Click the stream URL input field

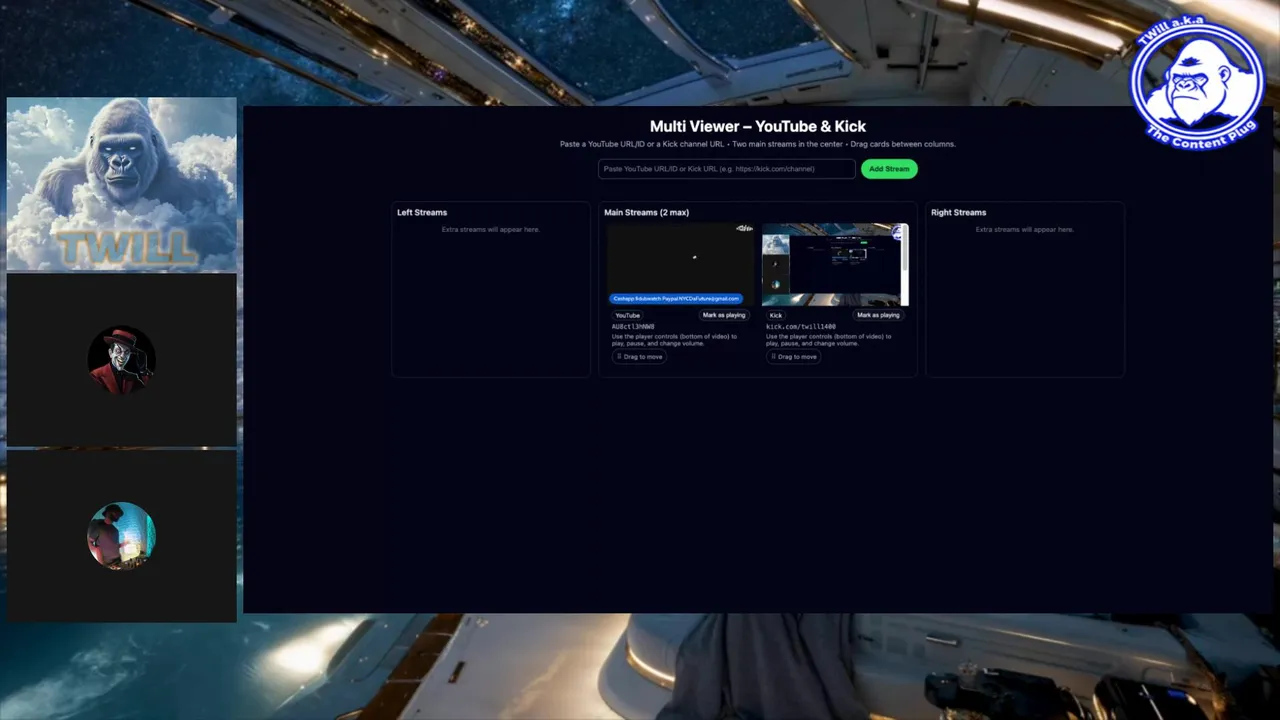pos(726,169)
